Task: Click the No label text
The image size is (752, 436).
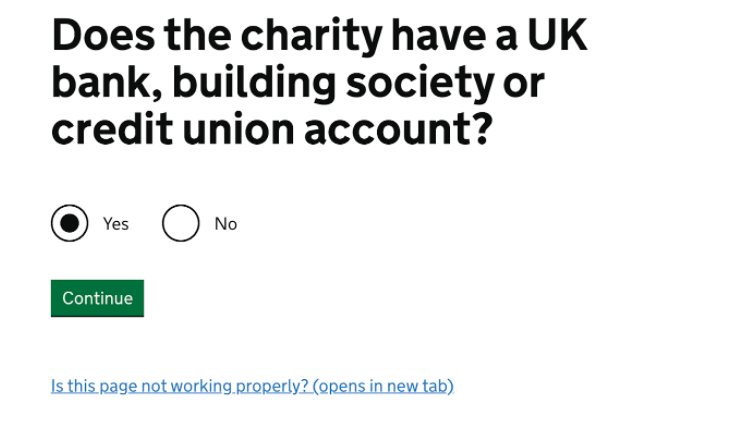Action: pos(226,224)
